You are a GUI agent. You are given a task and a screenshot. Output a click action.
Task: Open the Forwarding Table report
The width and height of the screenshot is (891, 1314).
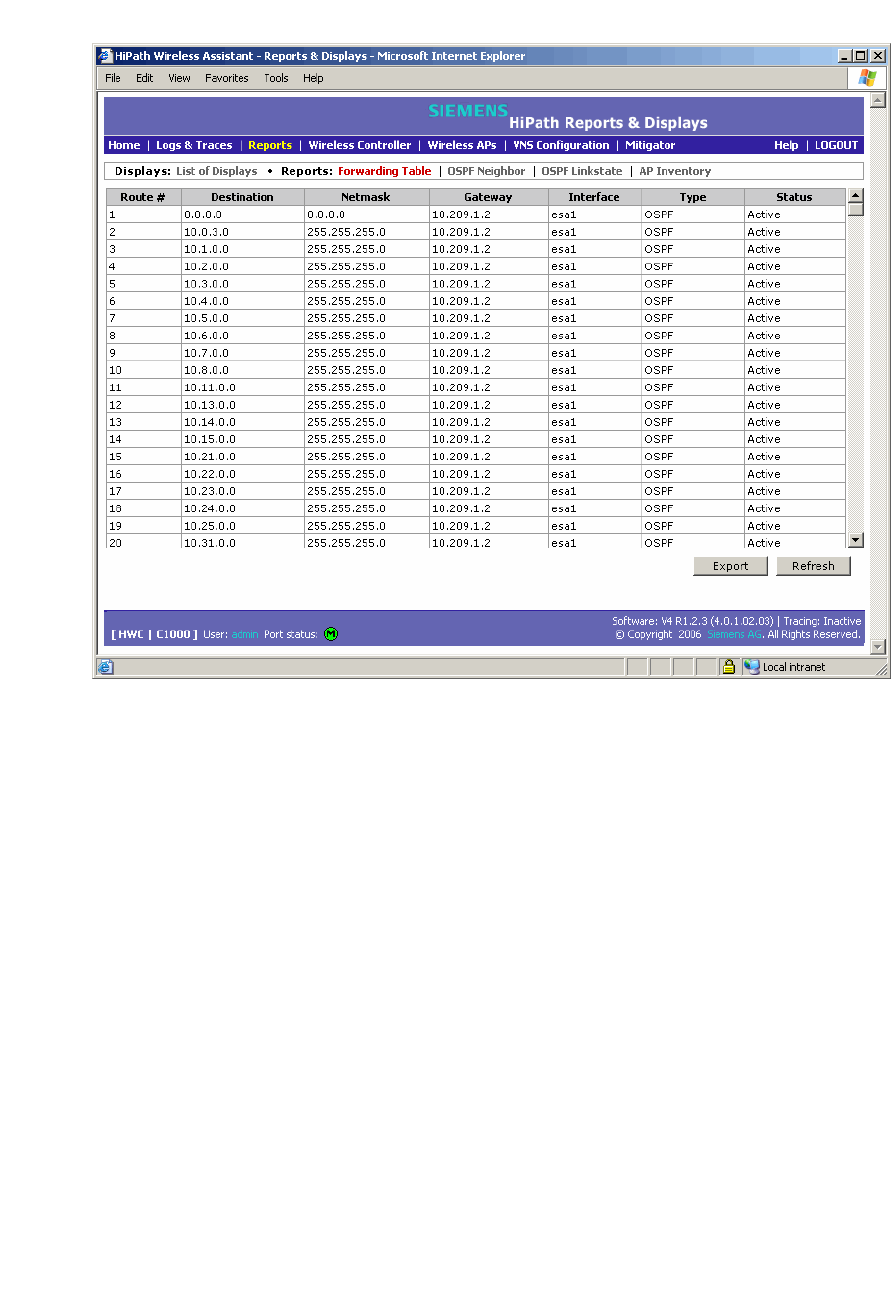(385, 171)
